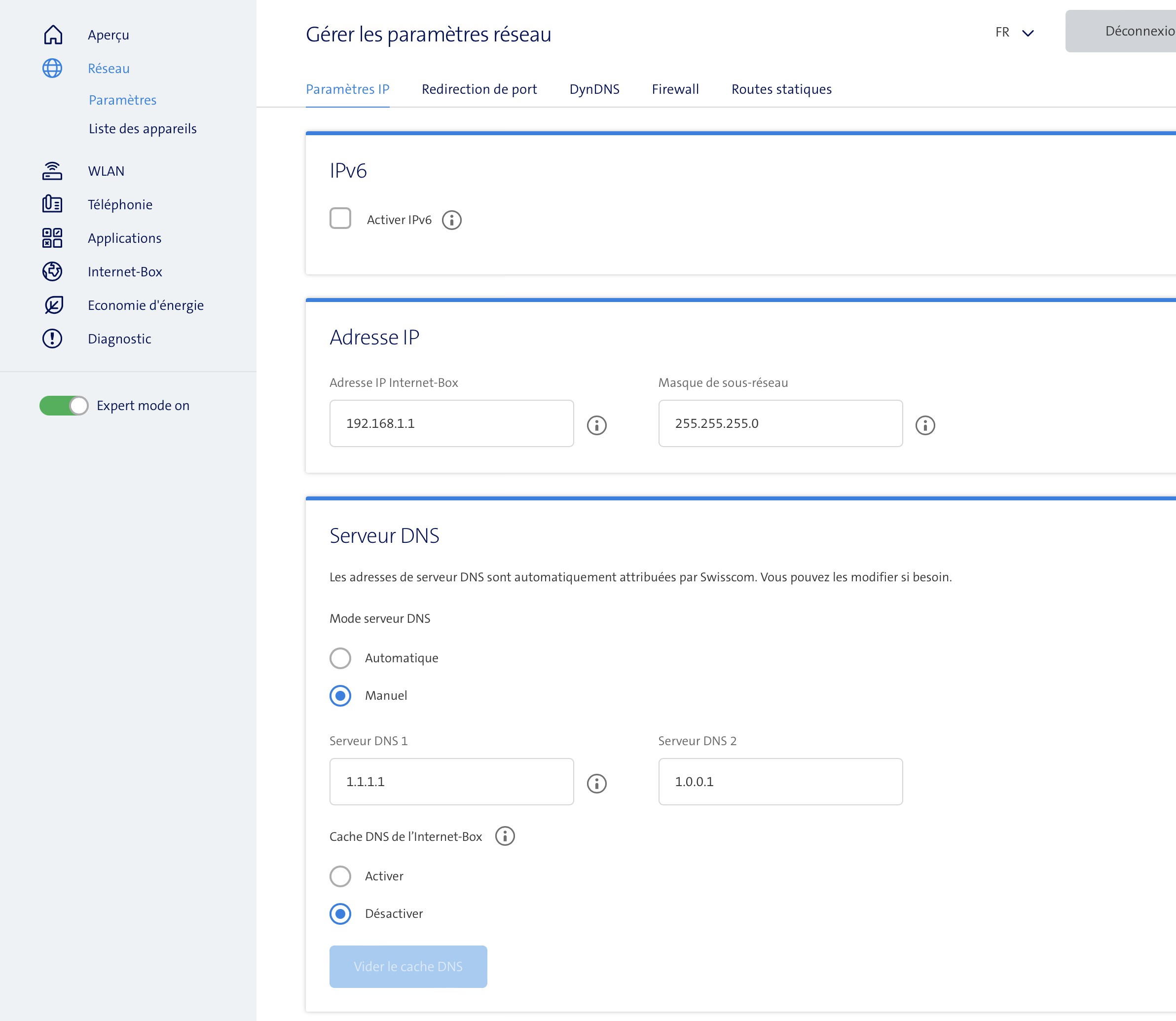Show info for Activer IPv6

coord(452,220)
